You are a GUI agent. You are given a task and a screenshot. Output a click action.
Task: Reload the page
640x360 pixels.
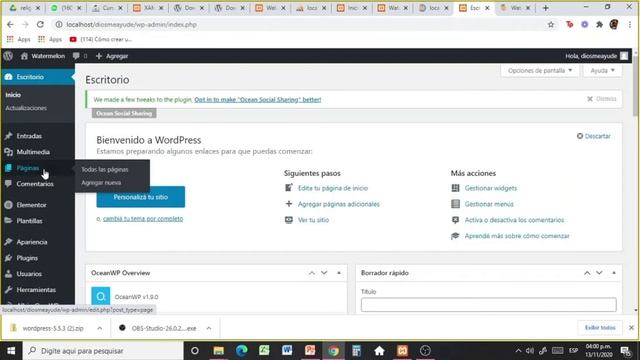click(x=40, y=24)
